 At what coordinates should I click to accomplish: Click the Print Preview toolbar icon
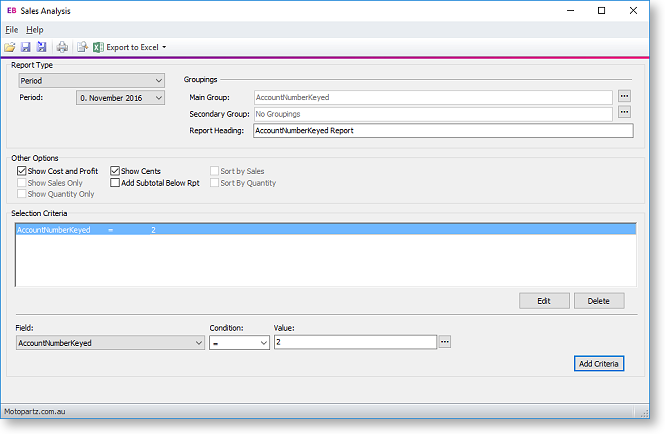(82, 47)
